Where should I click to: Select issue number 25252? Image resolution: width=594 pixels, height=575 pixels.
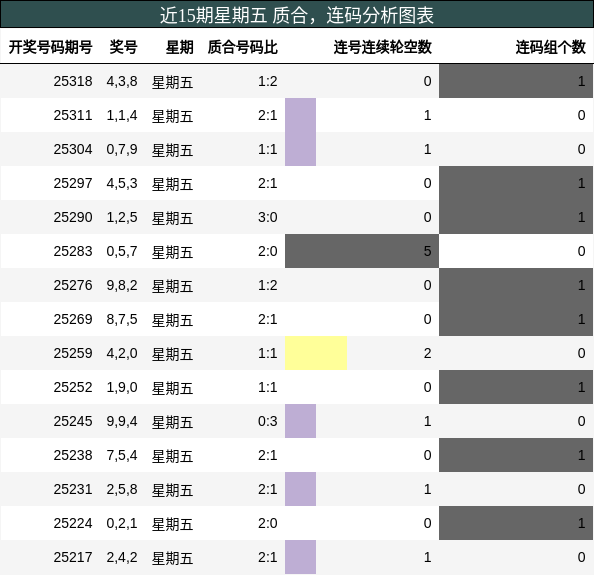pyautogui.click(x=73, y=387)
